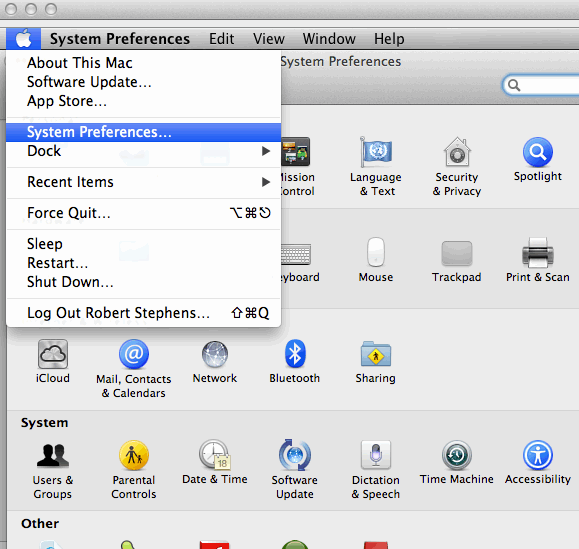This screenshot has height=549, width=579.
Task: Open Network preferences
Action: point(215,362)
